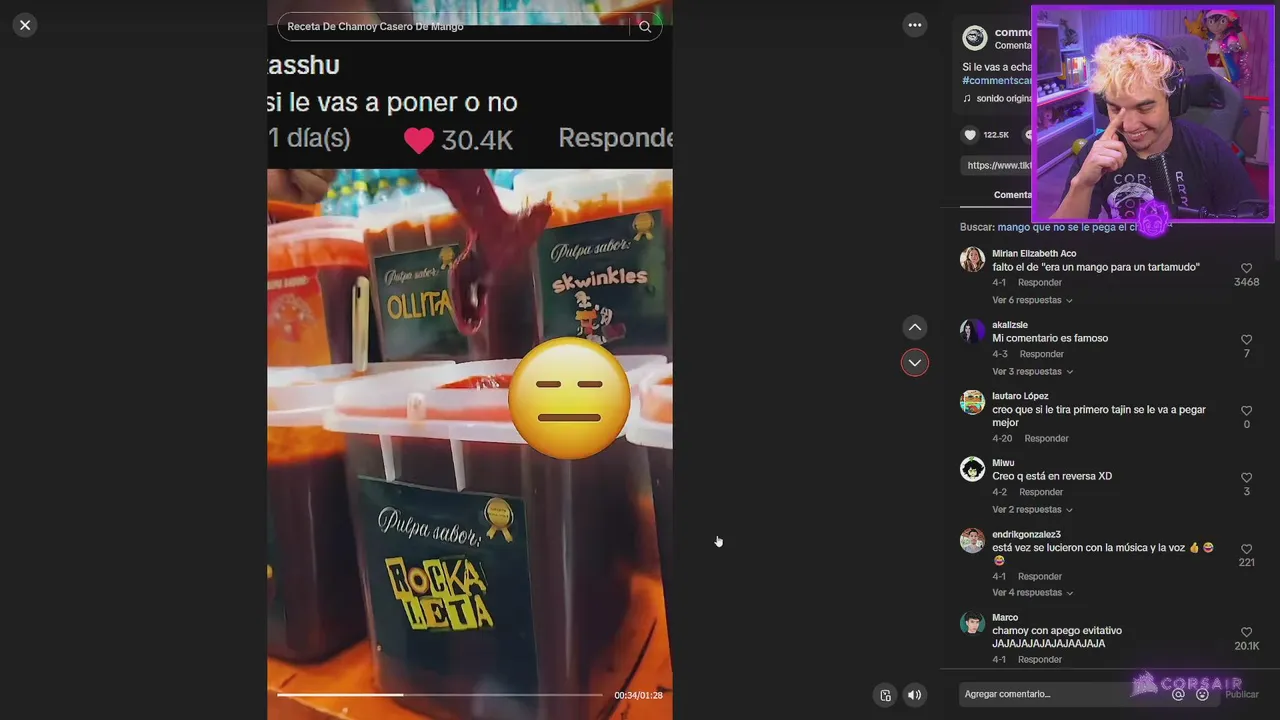Expand 'Ver 2 respuestas' under Miwu
The width and height of the screenshot is (1280, 720).
coord(1032,510)
